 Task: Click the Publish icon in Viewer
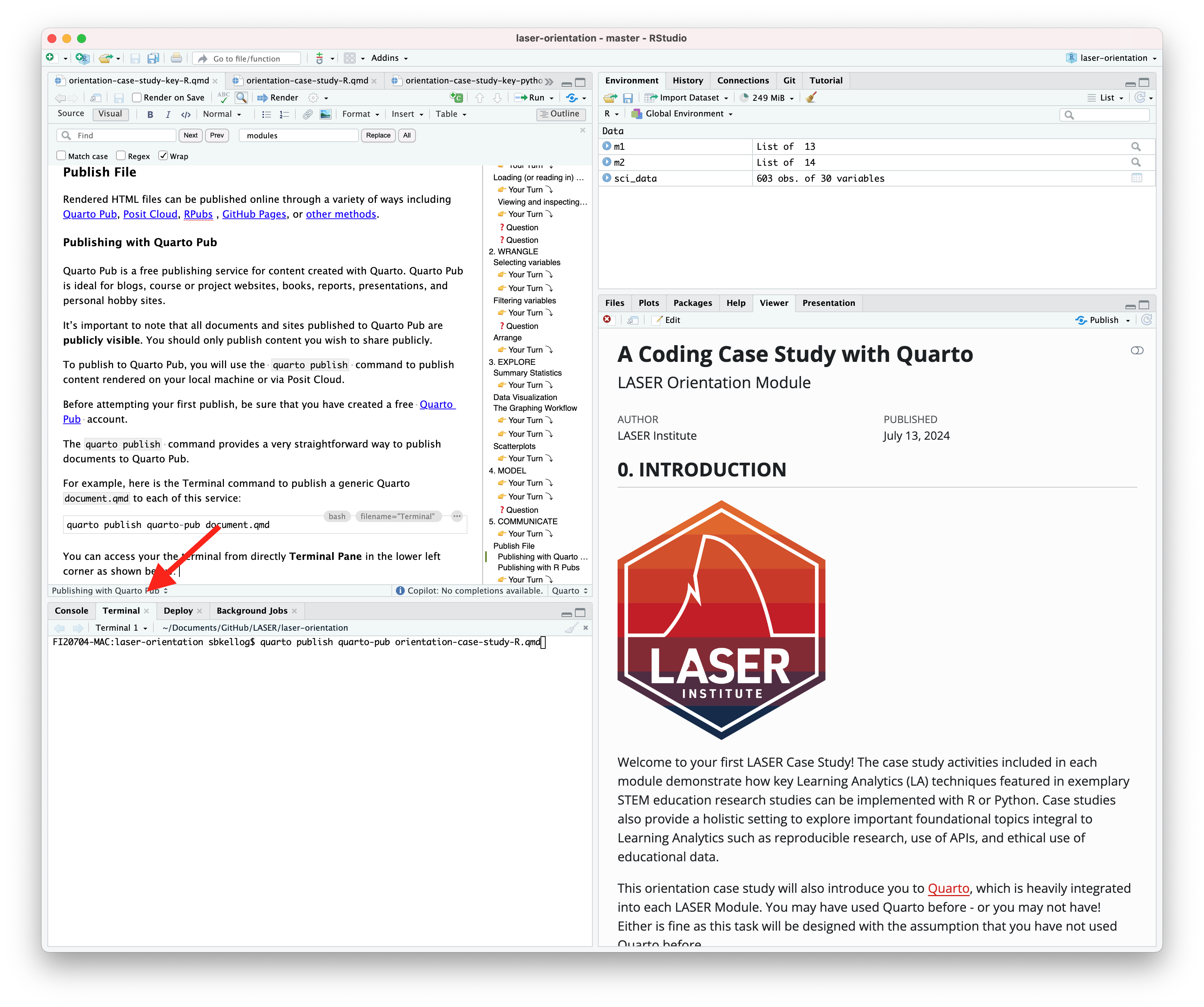point(1081,320)
